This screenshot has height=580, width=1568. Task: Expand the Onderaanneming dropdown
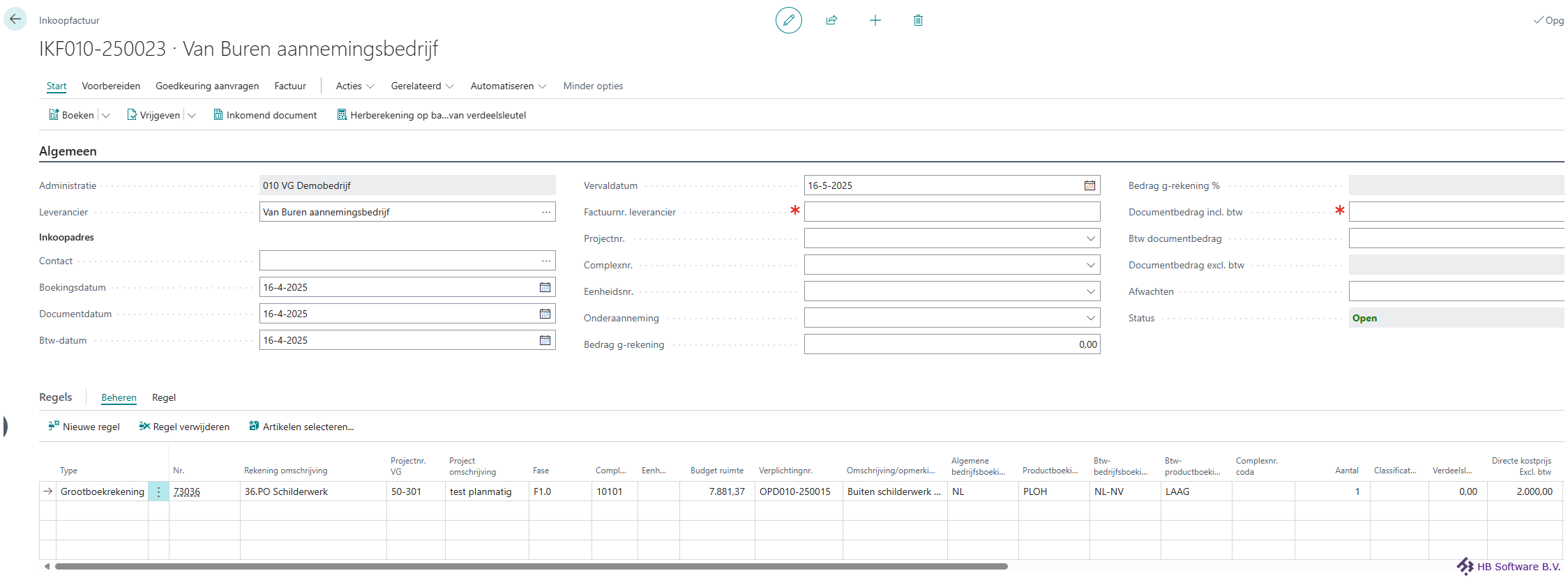(1090, 318)
